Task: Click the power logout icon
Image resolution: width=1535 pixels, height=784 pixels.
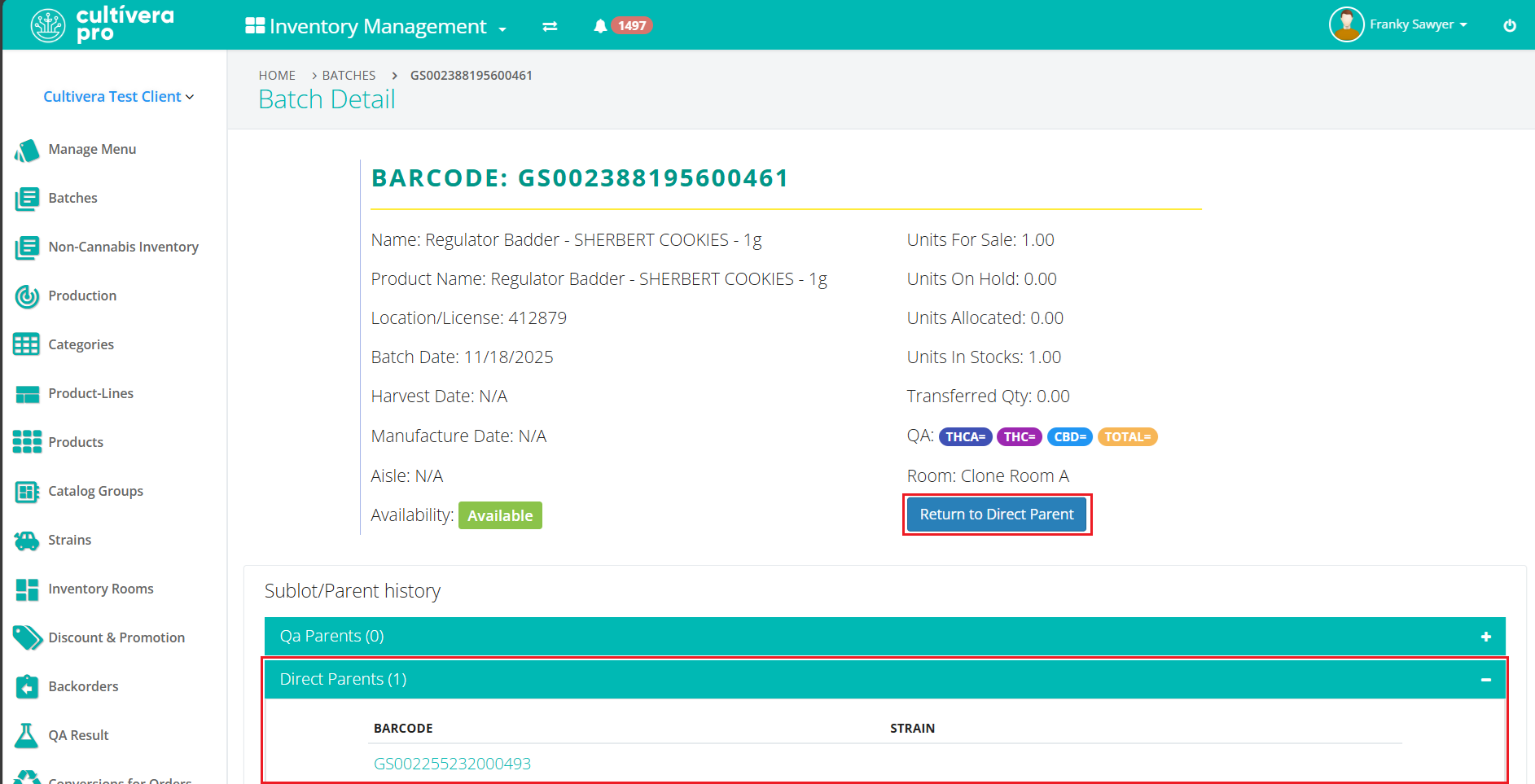Action: click(1509, 25)
